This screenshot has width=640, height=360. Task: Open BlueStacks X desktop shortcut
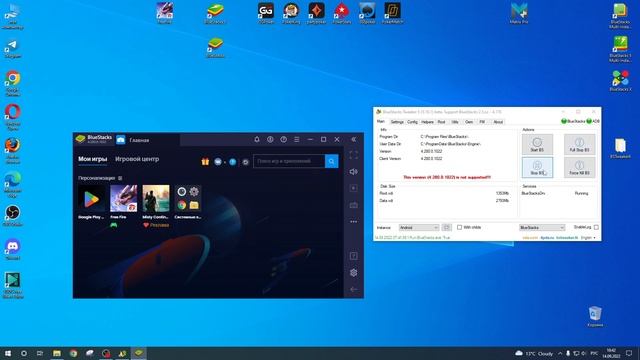pyautogui.click(x=620, y=80)
